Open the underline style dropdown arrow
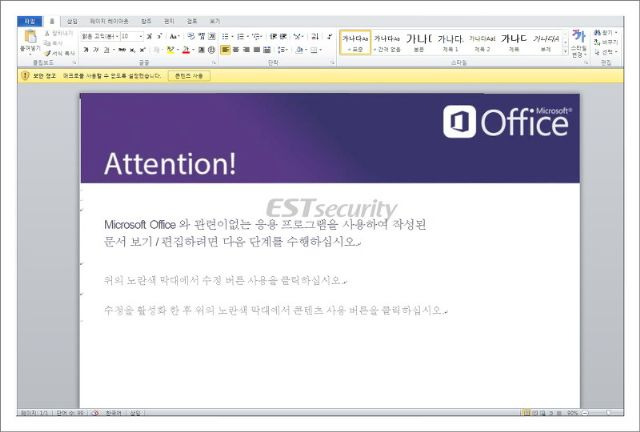The image size is (640, 432). point(113,50)
